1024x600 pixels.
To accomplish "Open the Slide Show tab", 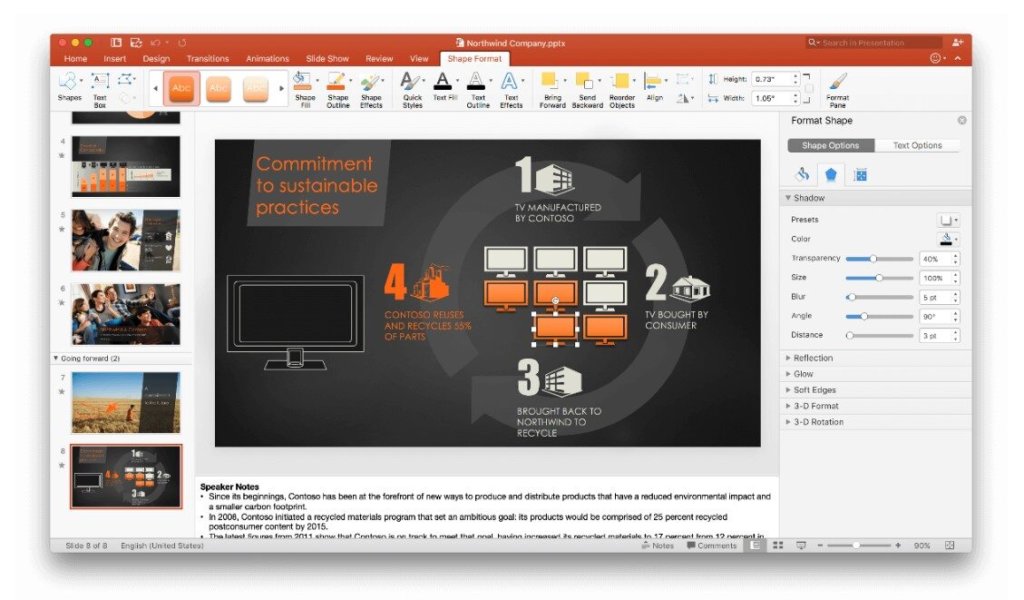I will [x=327, y=58].
